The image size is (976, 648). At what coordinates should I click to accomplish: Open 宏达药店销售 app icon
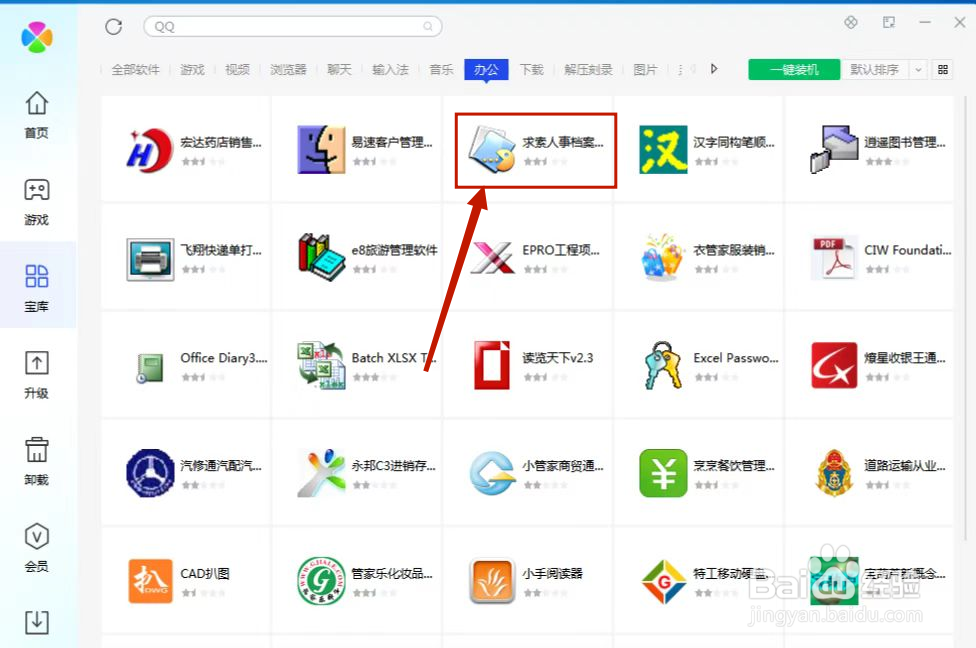click(x=149, y=150)
